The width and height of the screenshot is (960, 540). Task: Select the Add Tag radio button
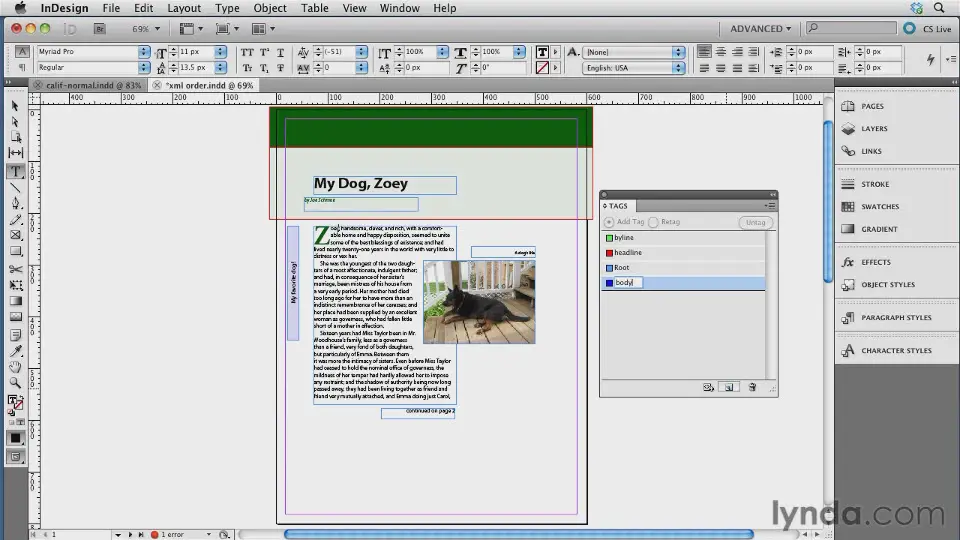click(609, 222)
